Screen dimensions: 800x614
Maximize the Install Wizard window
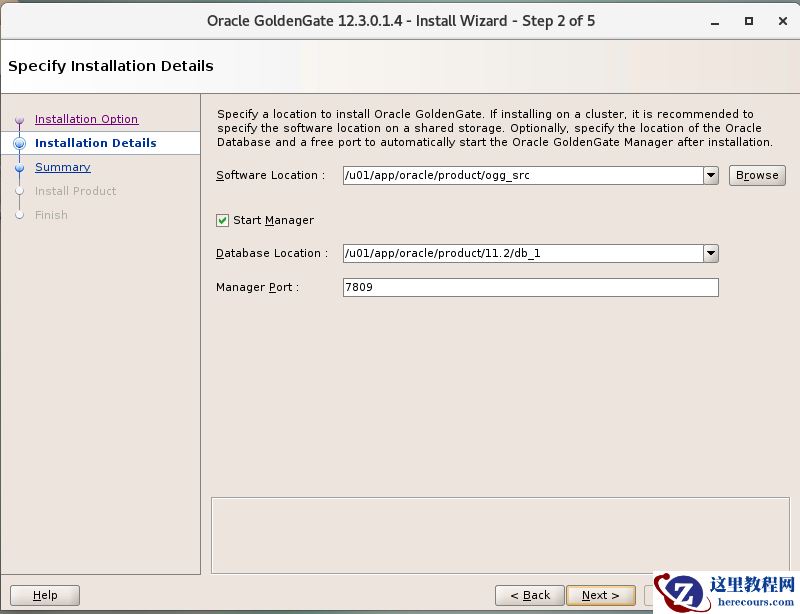click(x=748, y=21)
